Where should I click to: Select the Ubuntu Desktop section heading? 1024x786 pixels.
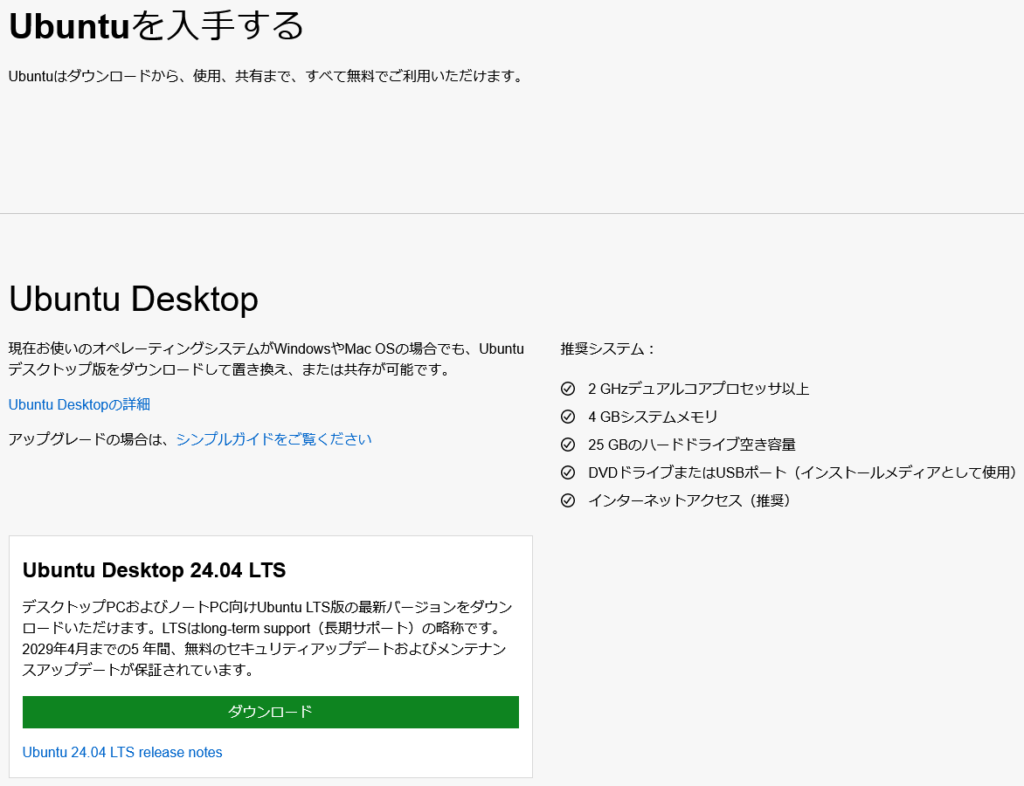133,299
